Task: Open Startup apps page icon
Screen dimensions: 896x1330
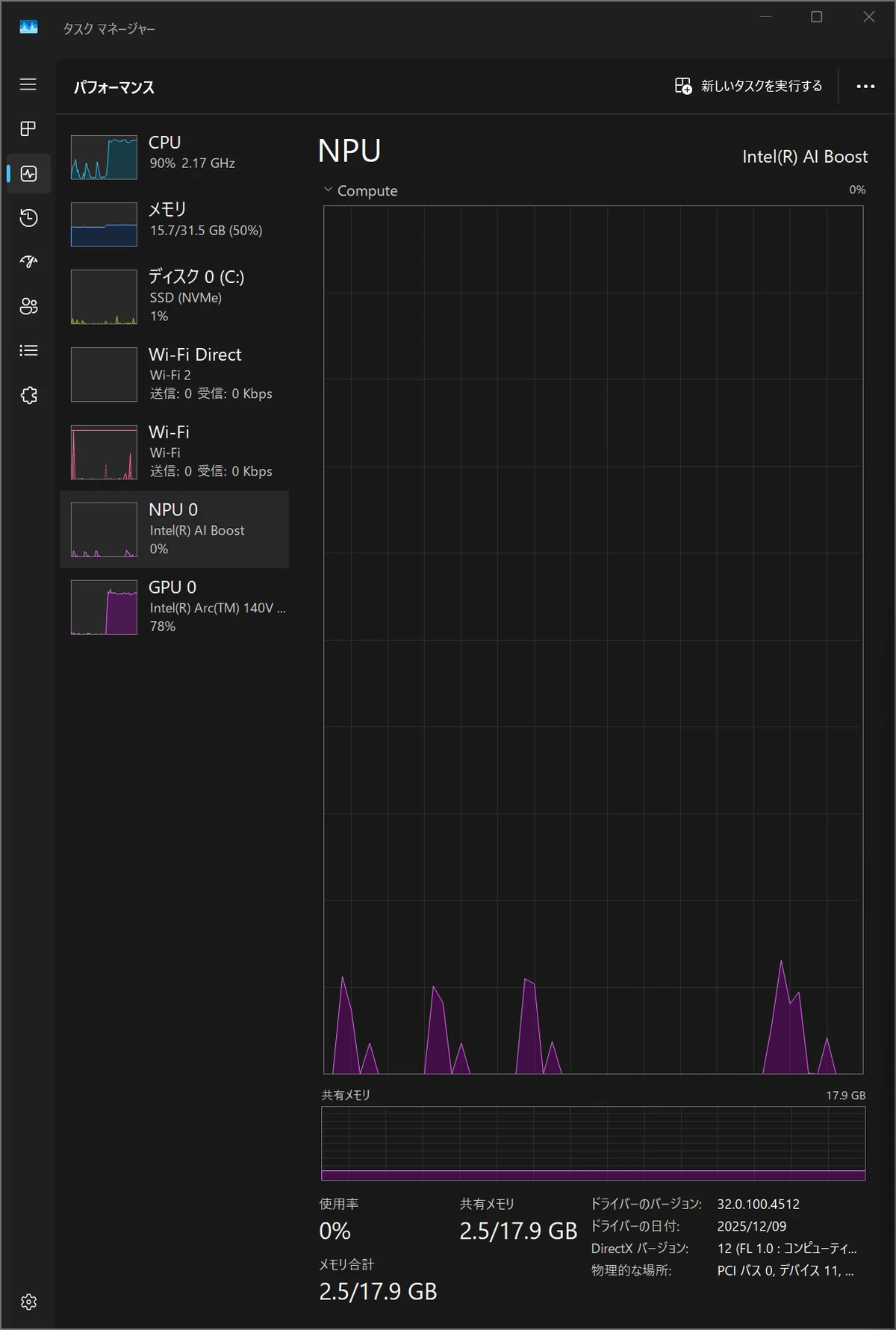Action: tap(28, 261)
